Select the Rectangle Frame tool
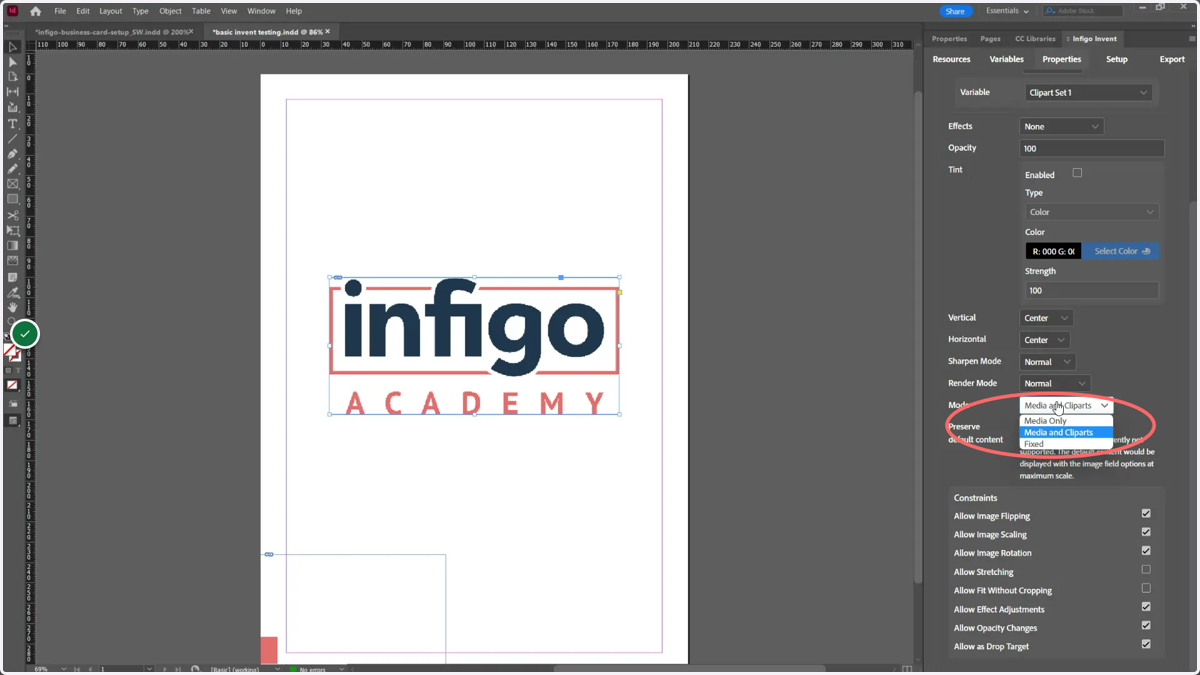This screenshot has width=1200, height=675. pyautogui.click(x=13, y=184)
